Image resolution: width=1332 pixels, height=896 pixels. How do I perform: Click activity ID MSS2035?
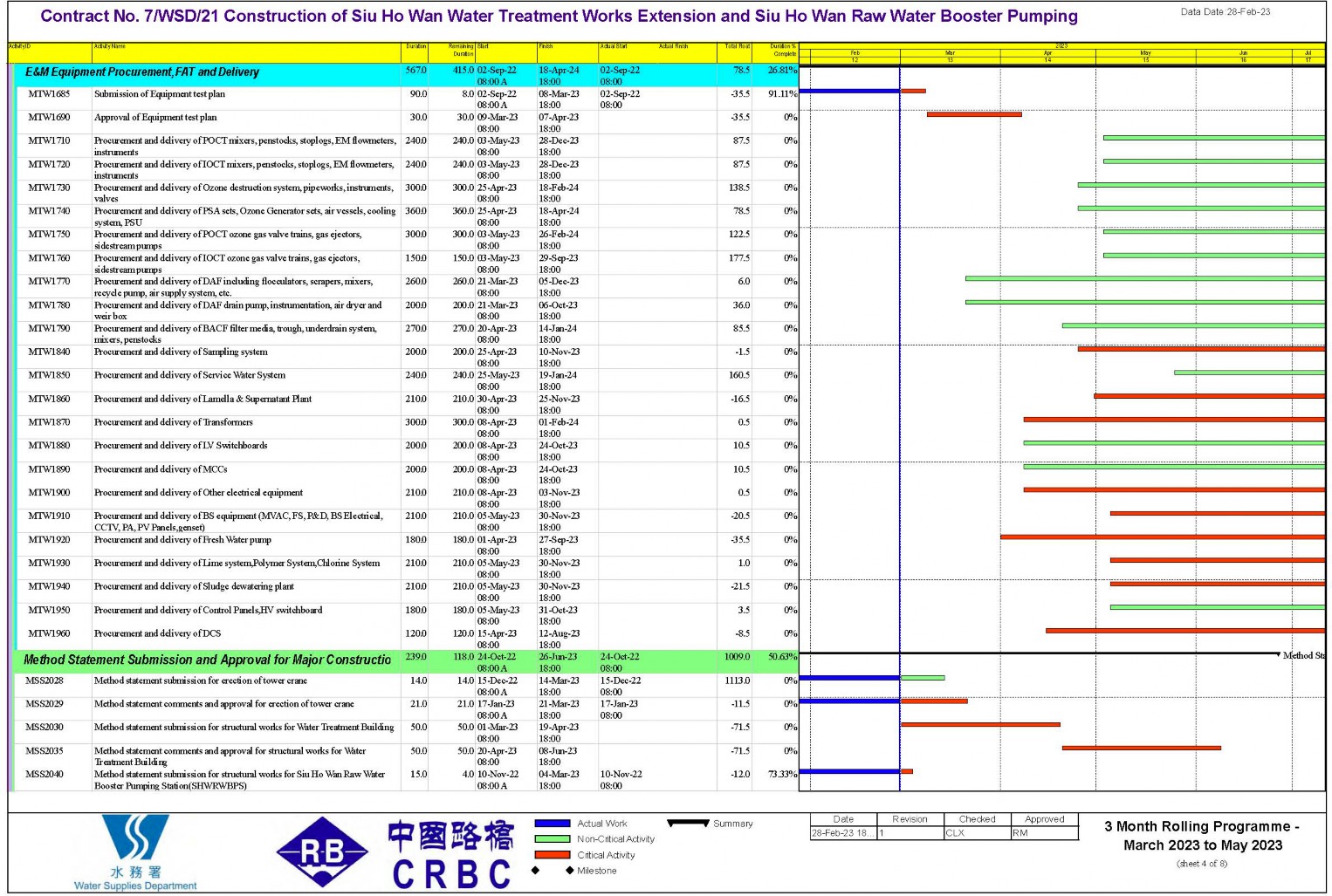45,751
